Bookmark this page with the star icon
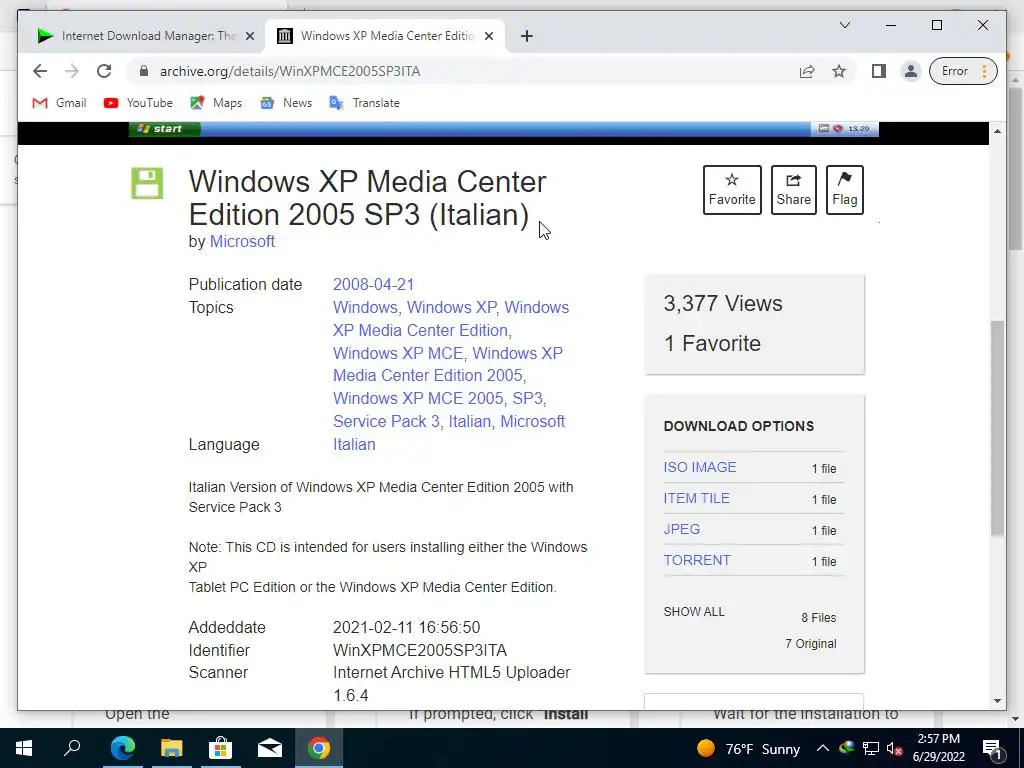Image resolution: width=1024 pixels, height=768 pixels. pos(839,71)
